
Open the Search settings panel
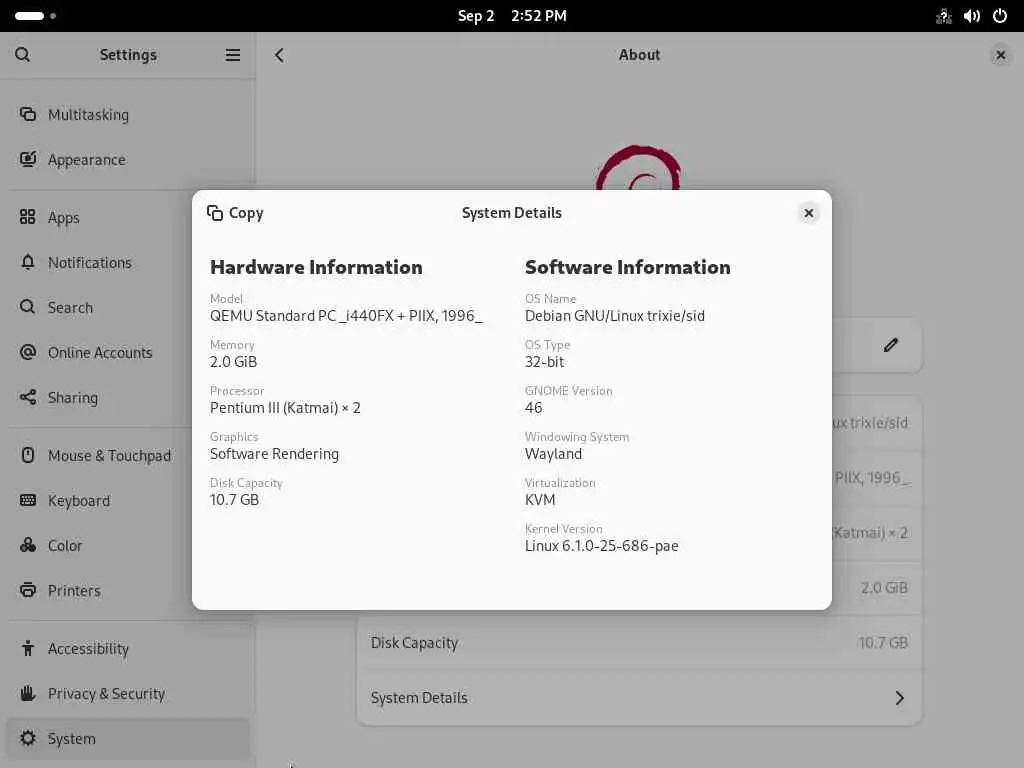tap(128, 308)
